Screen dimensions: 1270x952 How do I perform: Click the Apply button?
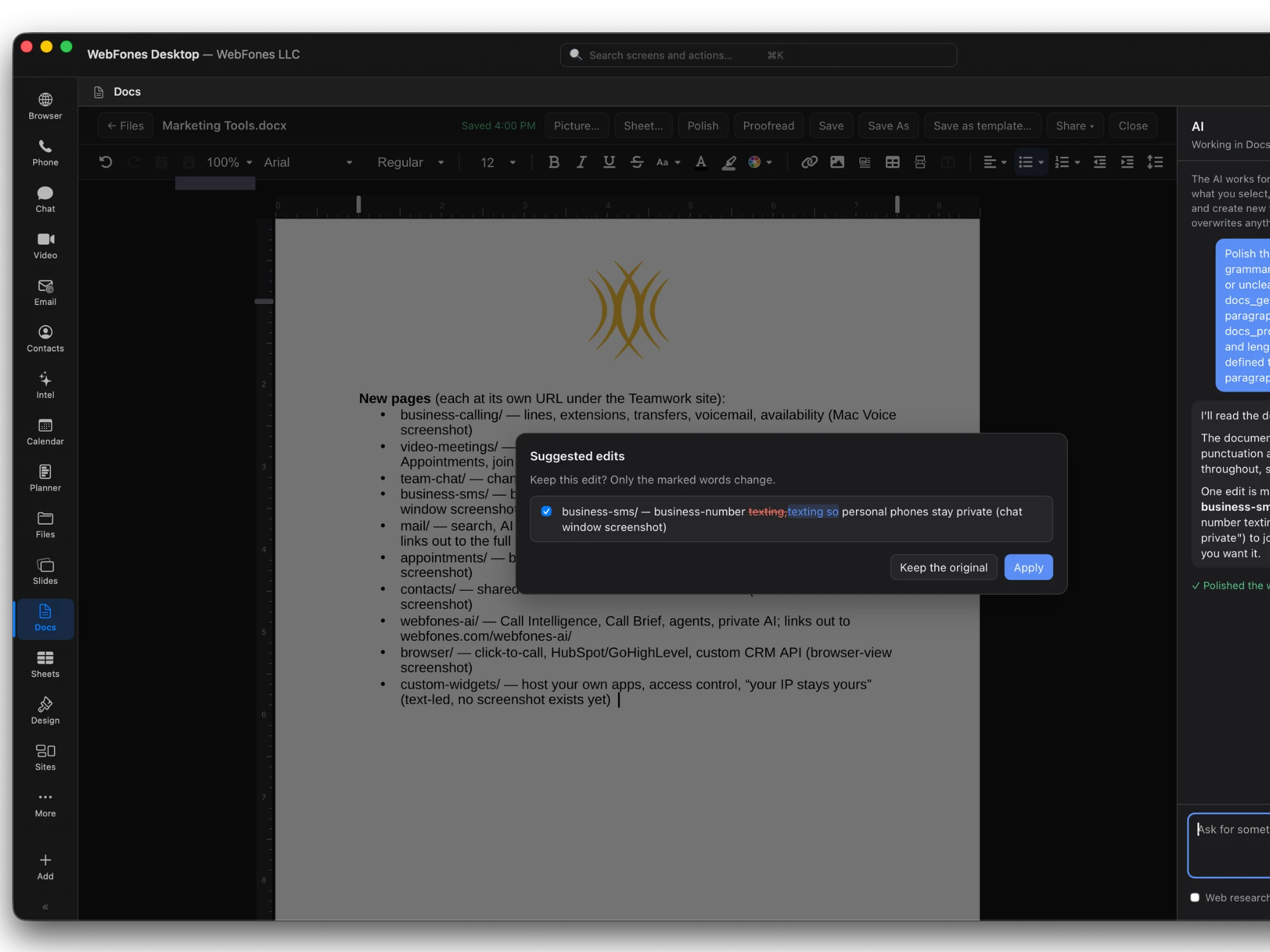[1028, 567]
